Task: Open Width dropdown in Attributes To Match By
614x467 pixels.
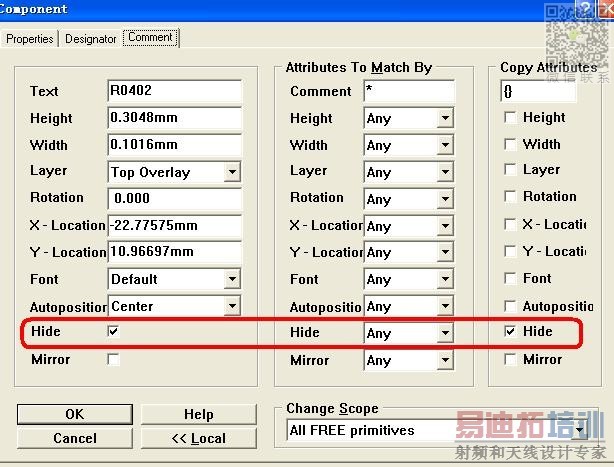Action: 409,145
